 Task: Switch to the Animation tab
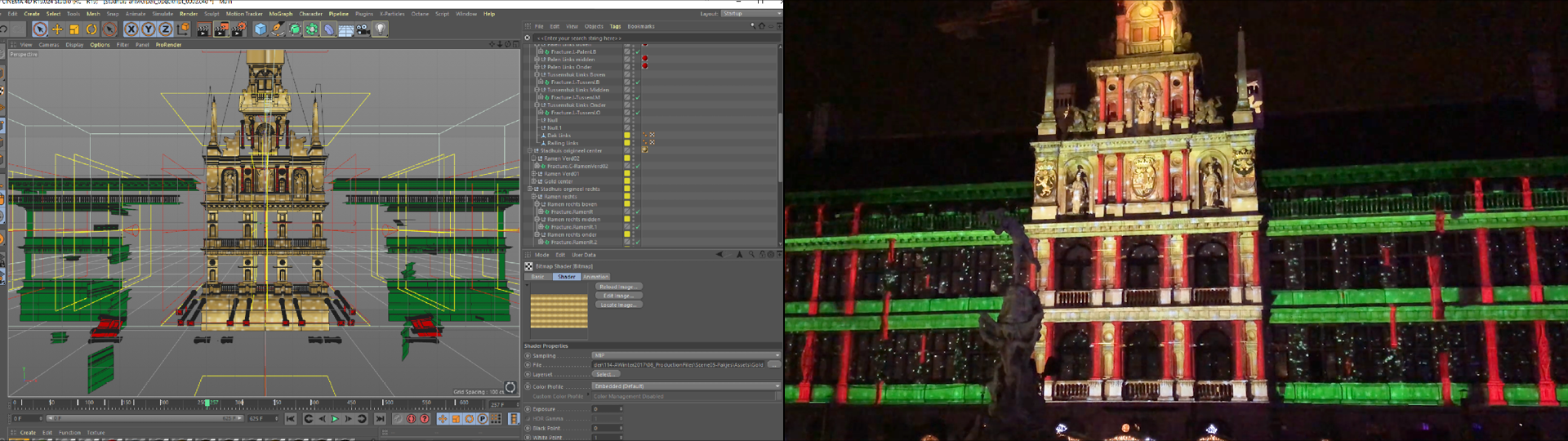tap(595, 277)
